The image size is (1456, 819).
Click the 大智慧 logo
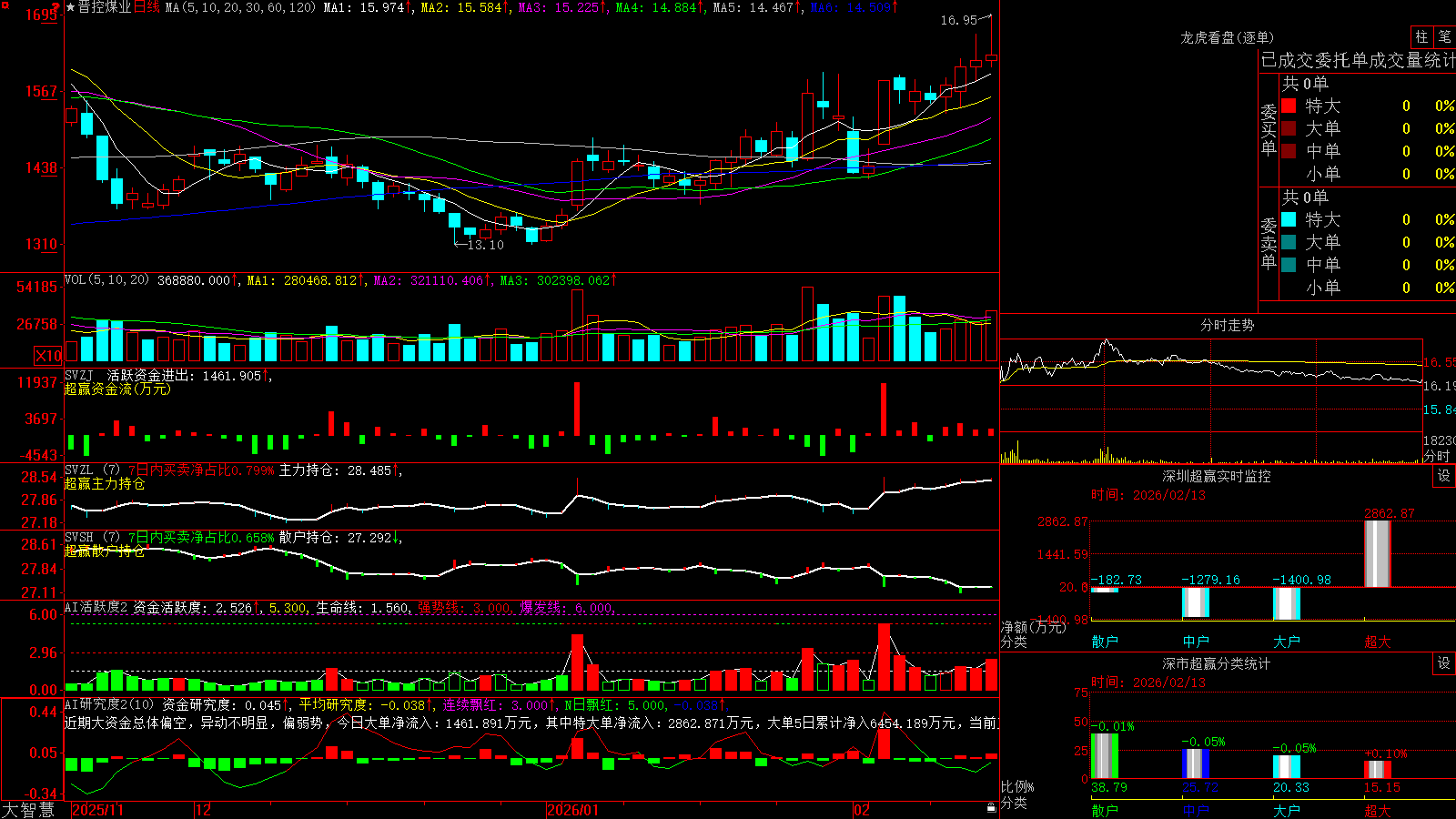point(27,809)
